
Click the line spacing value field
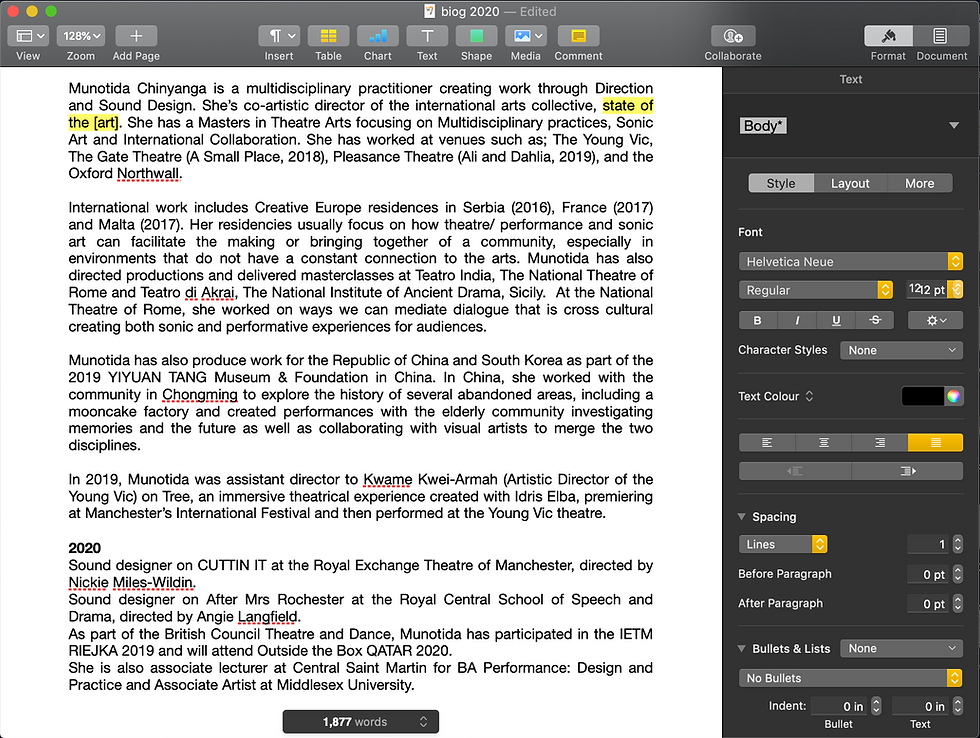click(928, 544)
